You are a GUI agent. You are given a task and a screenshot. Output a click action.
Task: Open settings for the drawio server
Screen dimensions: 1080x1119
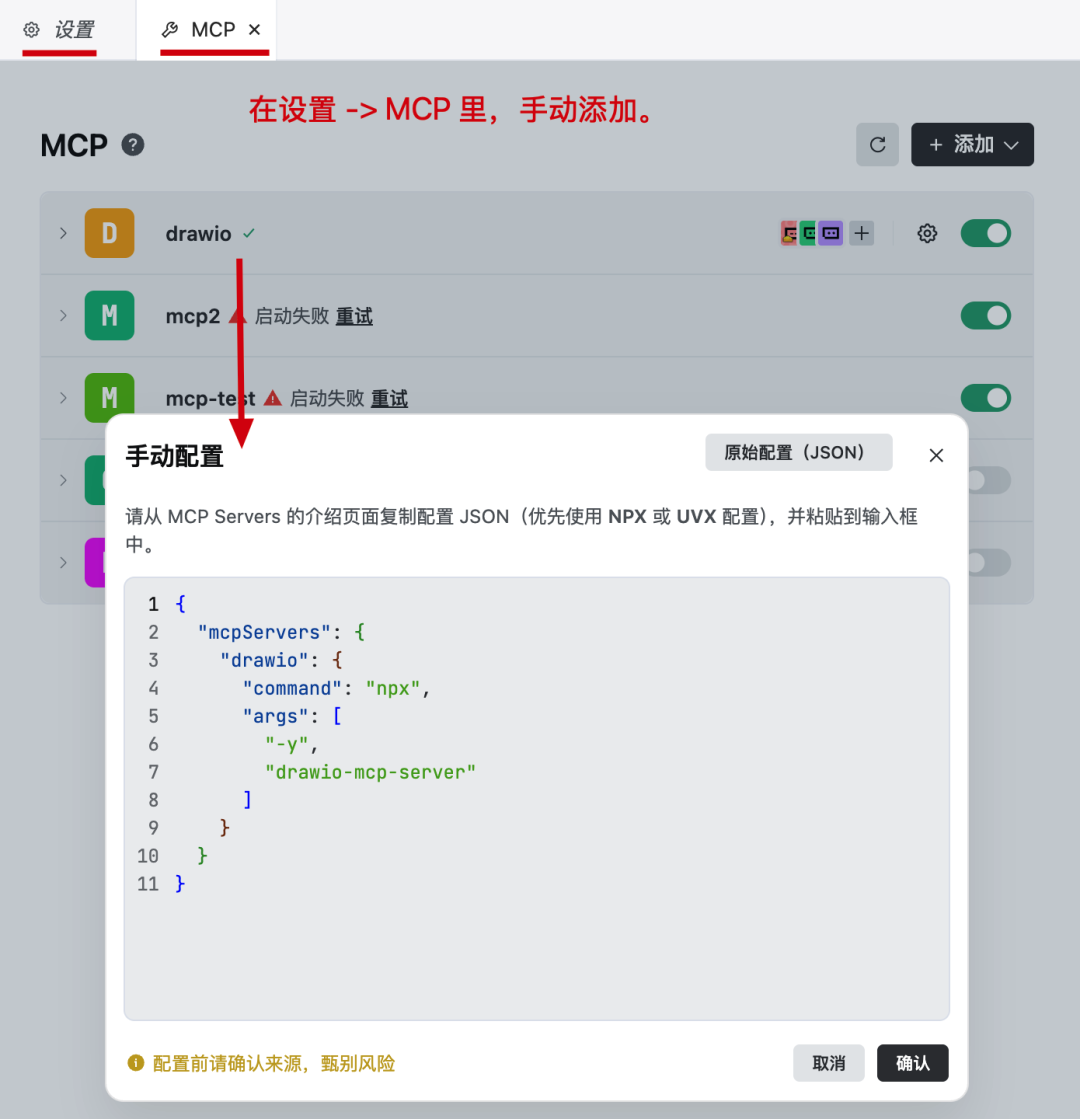pyautogui.click(x=927, y=233)
